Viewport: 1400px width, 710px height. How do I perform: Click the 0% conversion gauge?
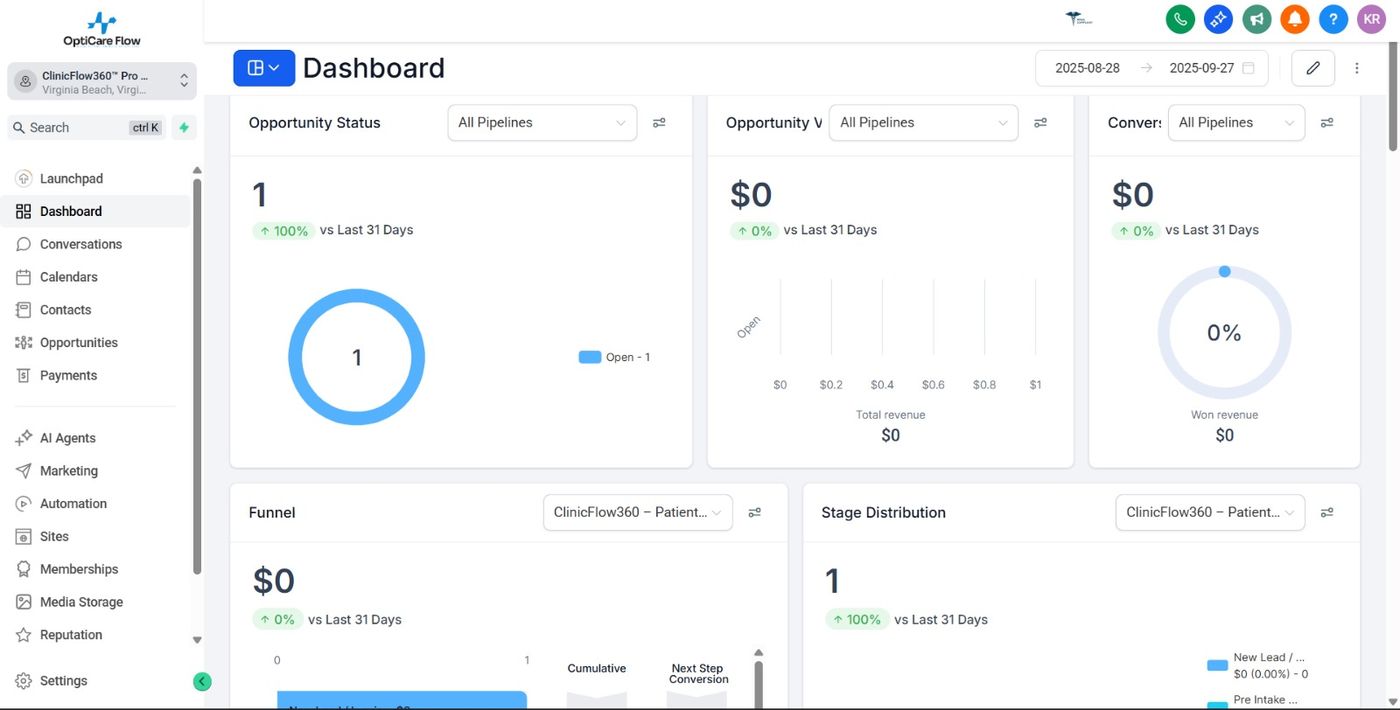coord(1224,332)
